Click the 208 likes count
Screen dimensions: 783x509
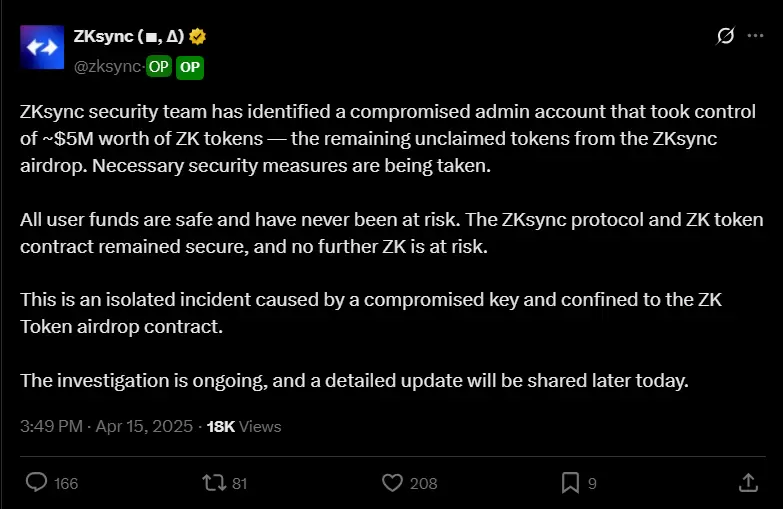(x=423, y=484)
